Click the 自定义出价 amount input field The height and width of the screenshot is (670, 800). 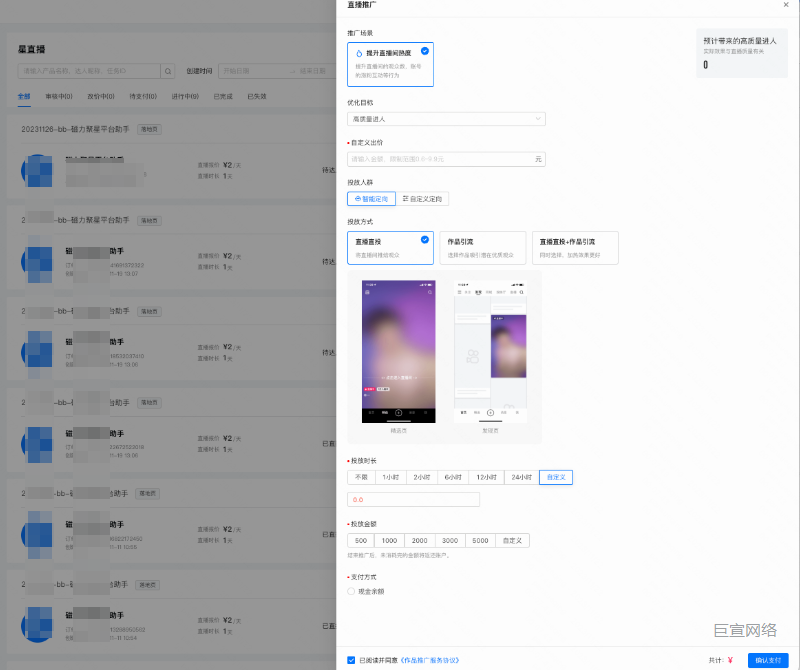pos(440,159)
